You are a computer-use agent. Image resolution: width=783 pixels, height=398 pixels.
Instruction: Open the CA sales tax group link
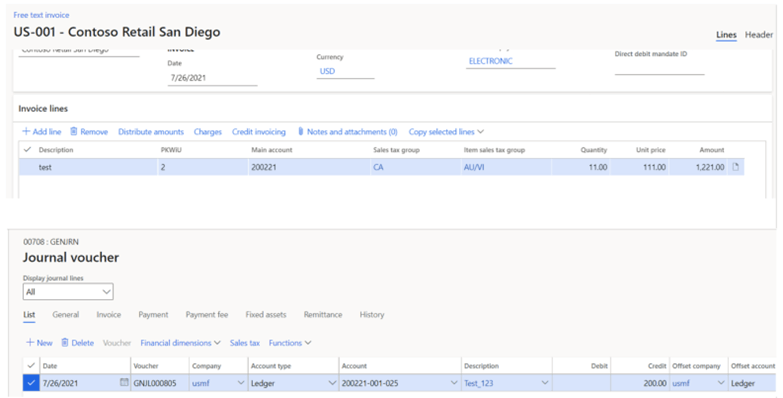click(x=379, y=167)
